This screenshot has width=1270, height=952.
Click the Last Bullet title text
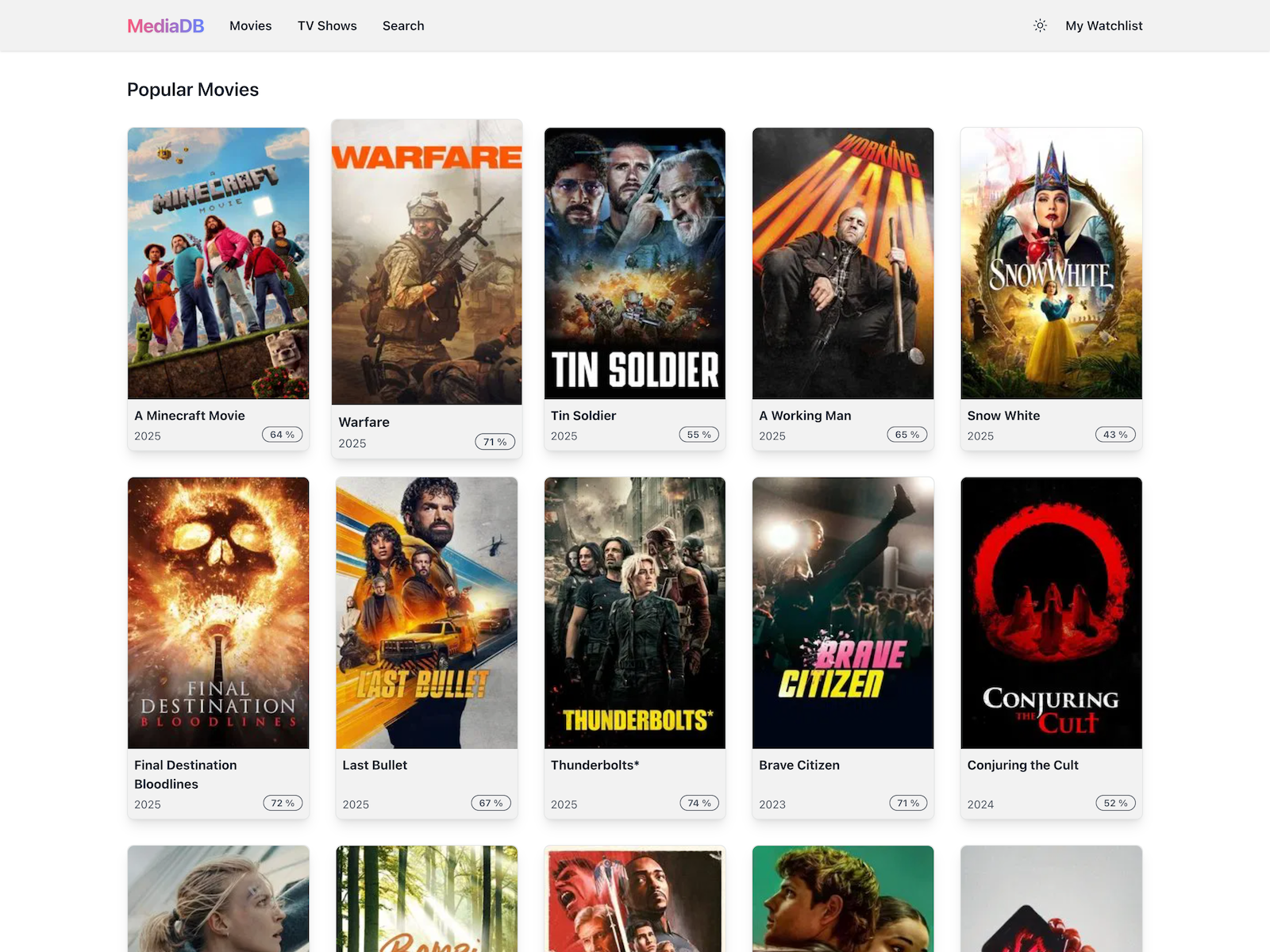tap(375, 765)
